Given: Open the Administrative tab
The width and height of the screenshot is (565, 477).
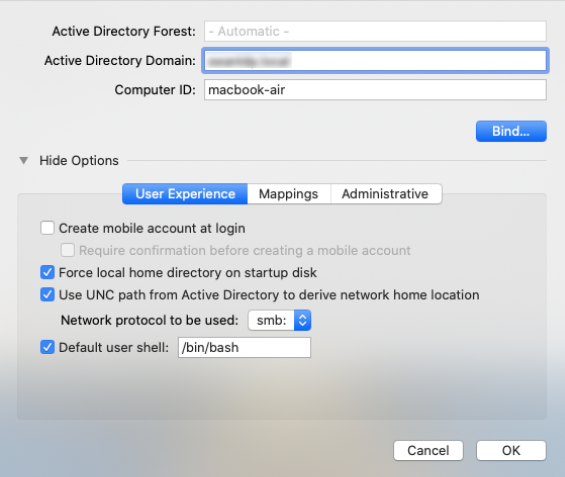Looking at the screenshot, I should [386, 194].
